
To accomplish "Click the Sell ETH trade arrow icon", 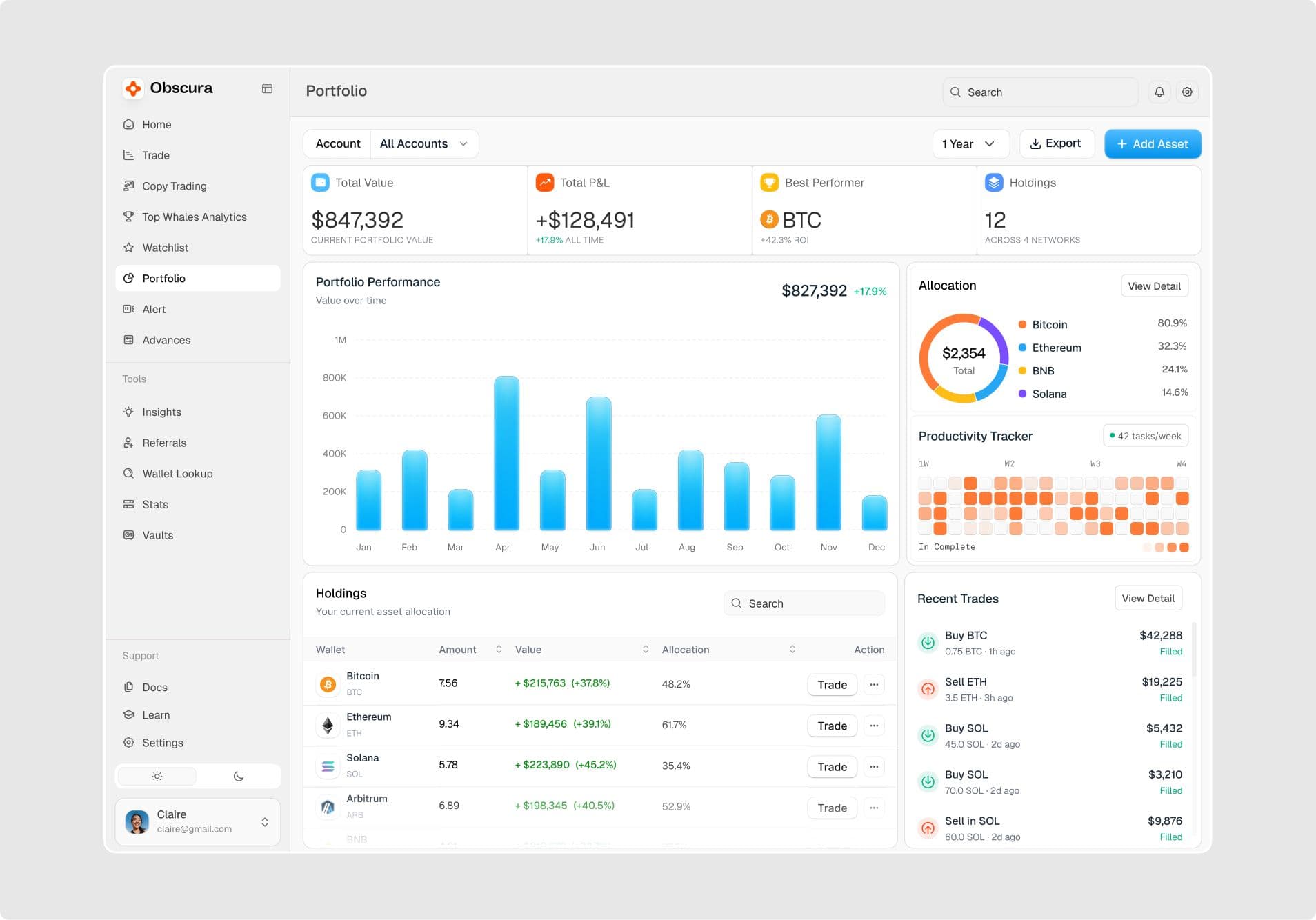I will tap(928, 689).
